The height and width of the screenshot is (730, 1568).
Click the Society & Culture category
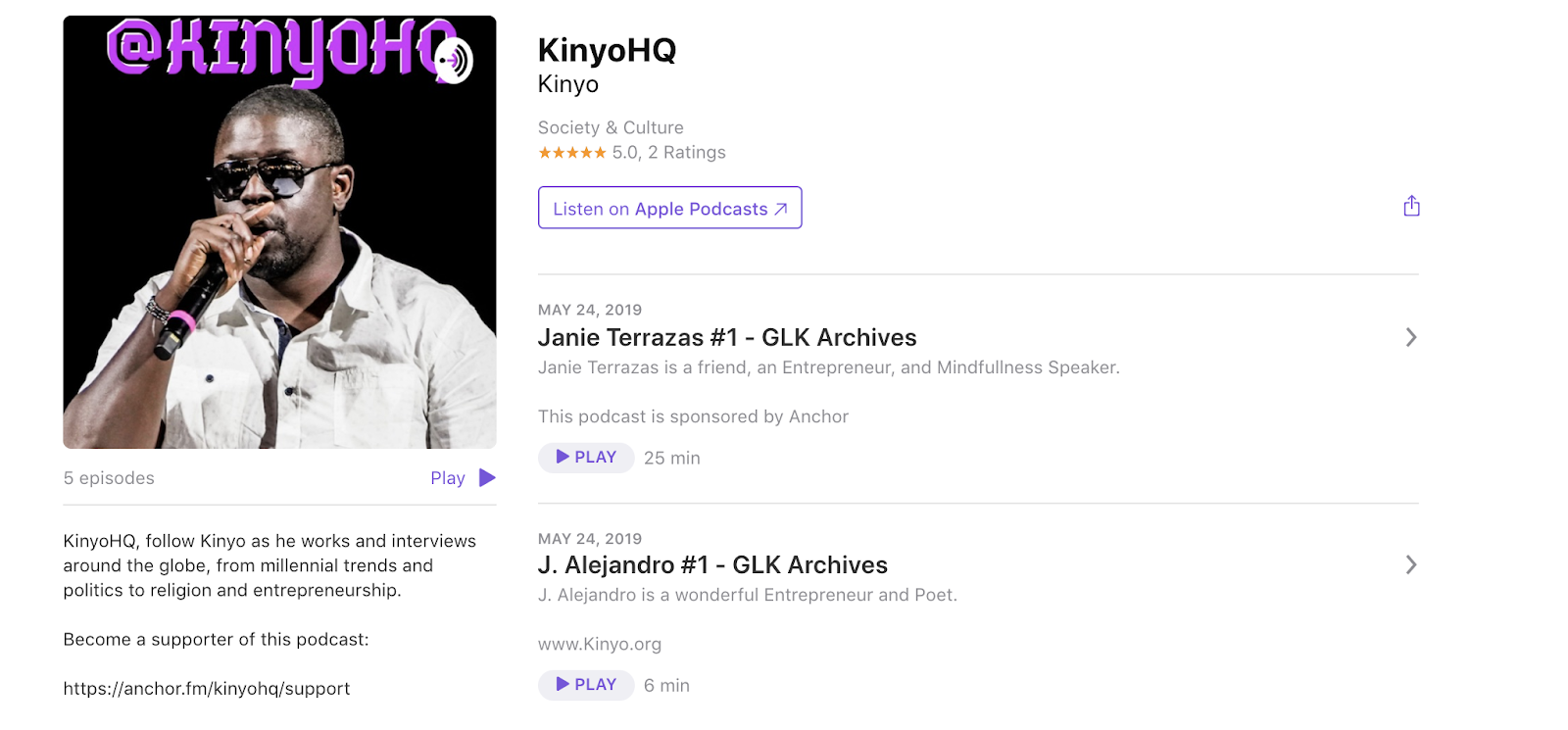[611, 127]
